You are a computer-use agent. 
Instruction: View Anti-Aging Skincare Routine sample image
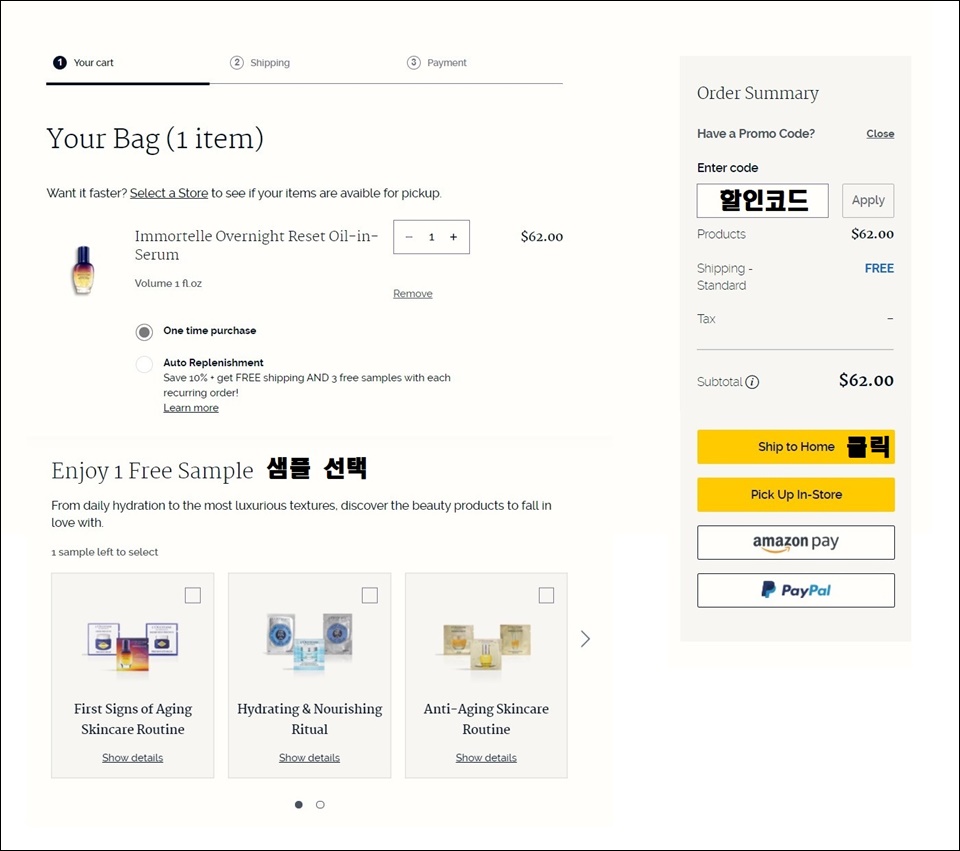click(487, 646)
